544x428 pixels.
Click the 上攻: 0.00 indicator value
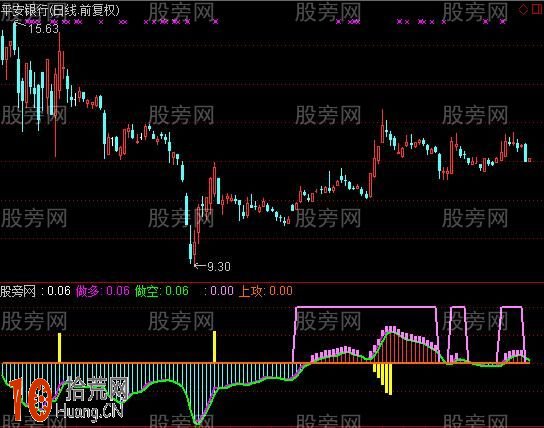click(266, 291)
